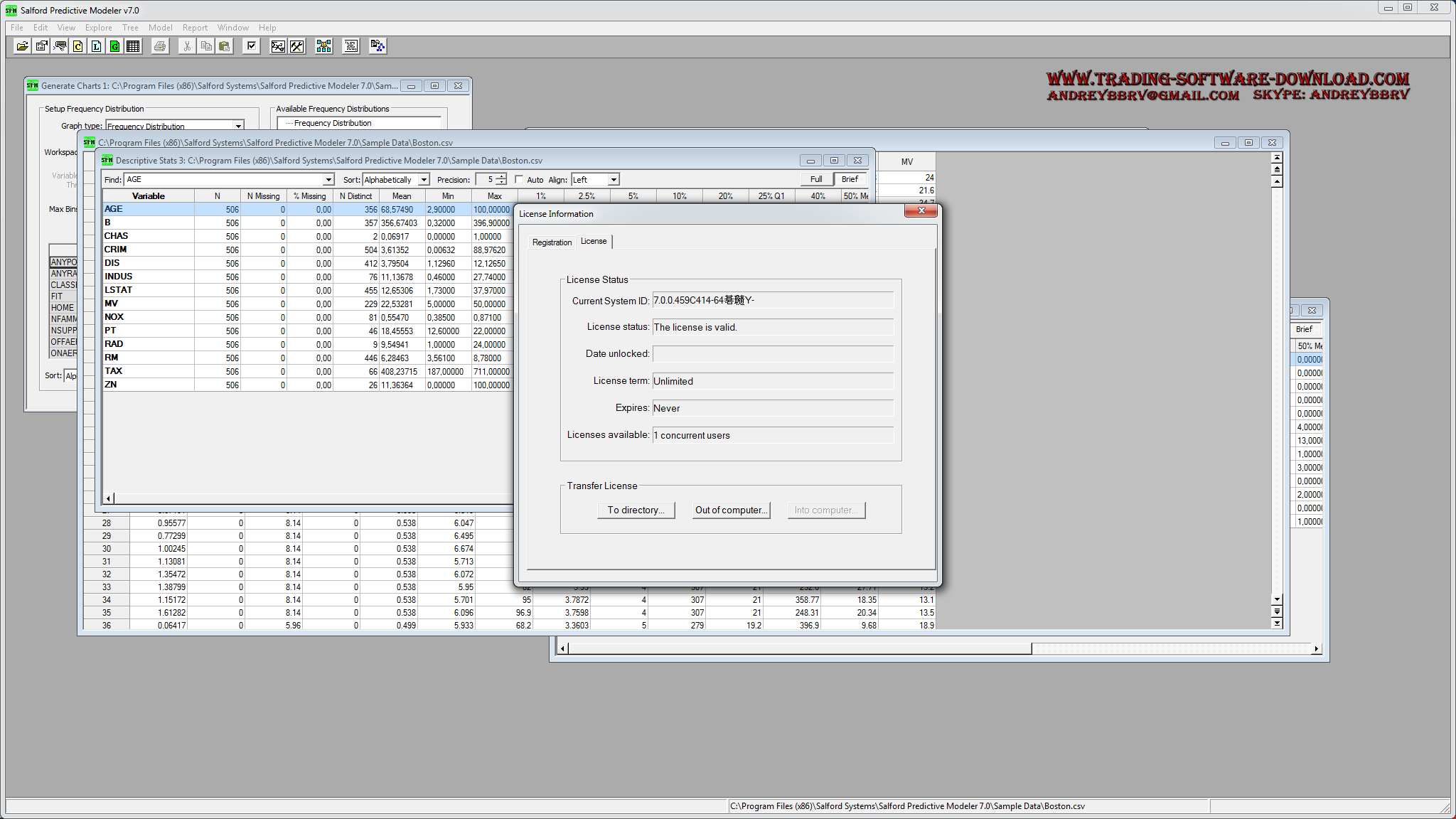
Task: Open the Find variable dropdown
Action: tap(328, 180)
